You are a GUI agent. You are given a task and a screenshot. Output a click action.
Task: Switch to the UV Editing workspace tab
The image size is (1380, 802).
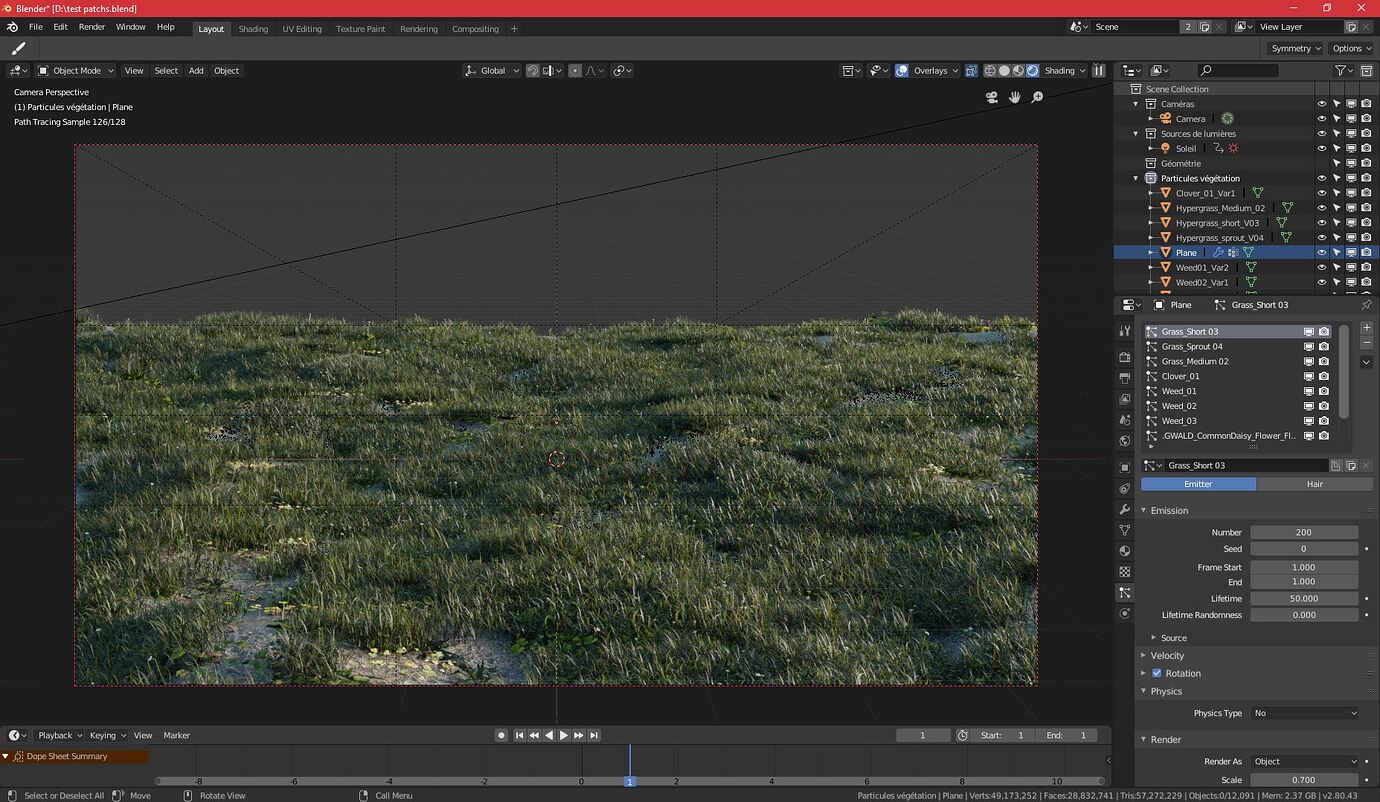[302, 29]
